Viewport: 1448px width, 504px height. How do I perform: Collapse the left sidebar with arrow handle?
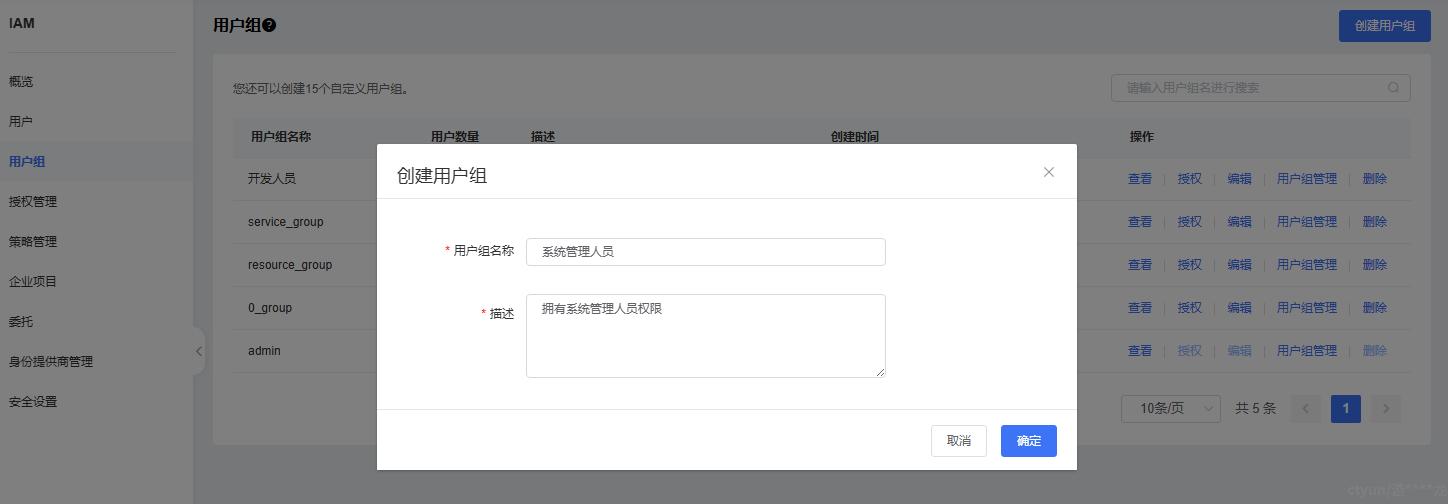pyautogui.click(x=198, y=351)
